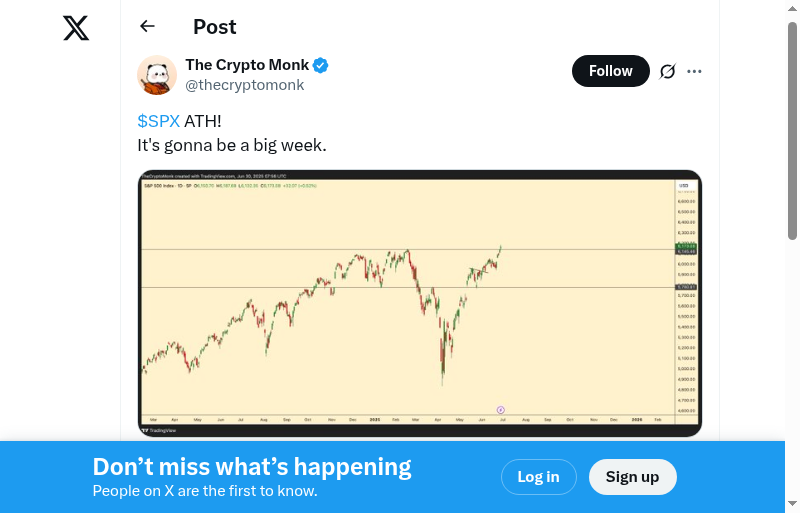Open The Crypto Monk profile avatar
800x513 pixels.
[x=157, y=75]
